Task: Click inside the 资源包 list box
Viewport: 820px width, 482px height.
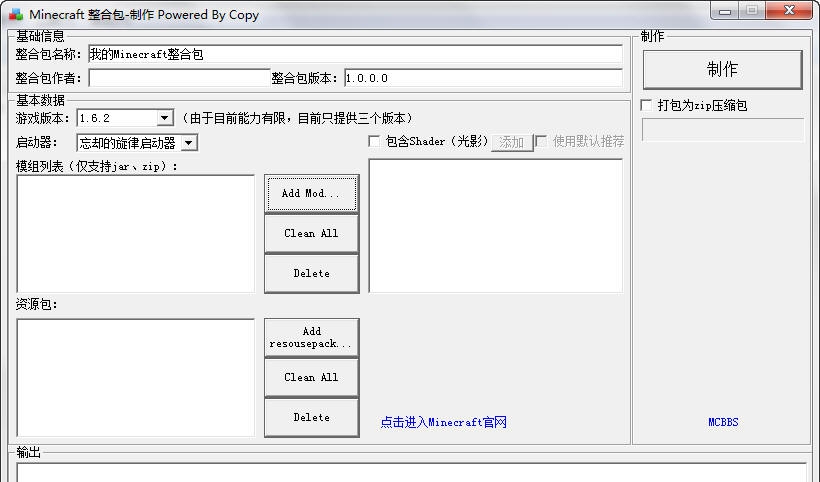Action: [x=135, y=377]
